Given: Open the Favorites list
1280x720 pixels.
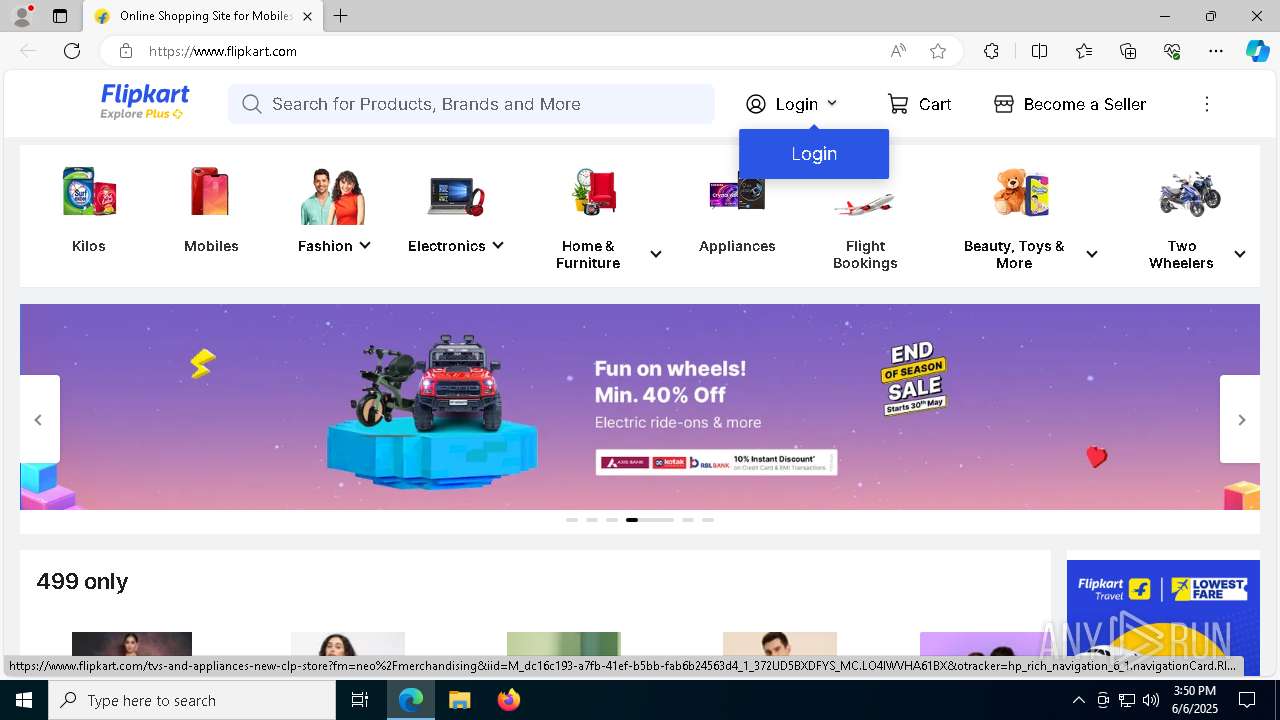Looking at the screenshot, I should 1084,51.
